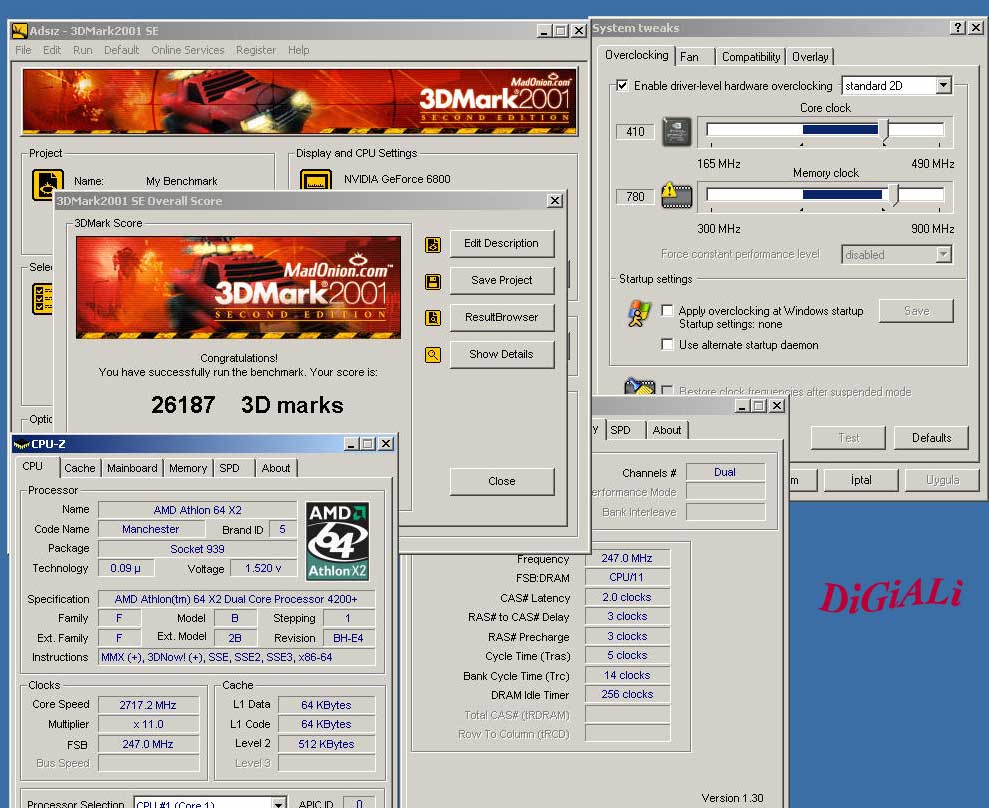The image size is (989, 808).
Task: Click the Multiplier value x 11.0
Action: 148,724
